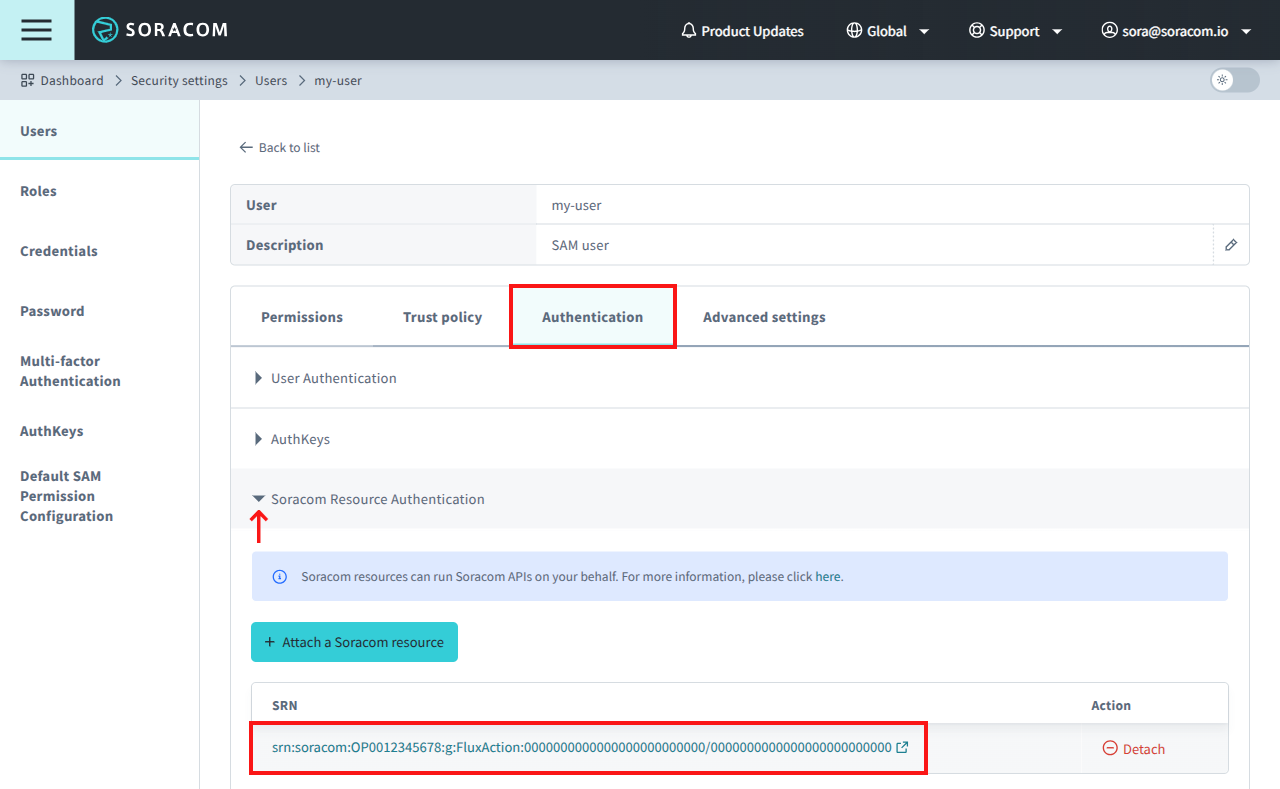Screen dimensions: 1280x789
Task: Select Multi-factor Authentication in the sidebar
Action: (x=70, y=371)
